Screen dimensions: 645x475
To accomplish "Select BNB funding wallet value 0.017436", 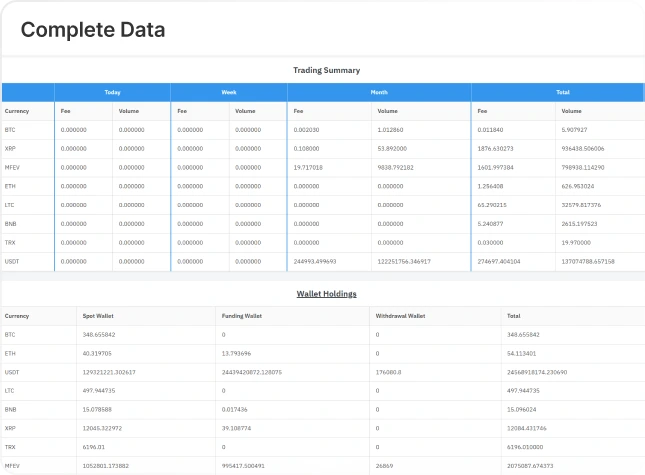I will (x=234, y=410).
